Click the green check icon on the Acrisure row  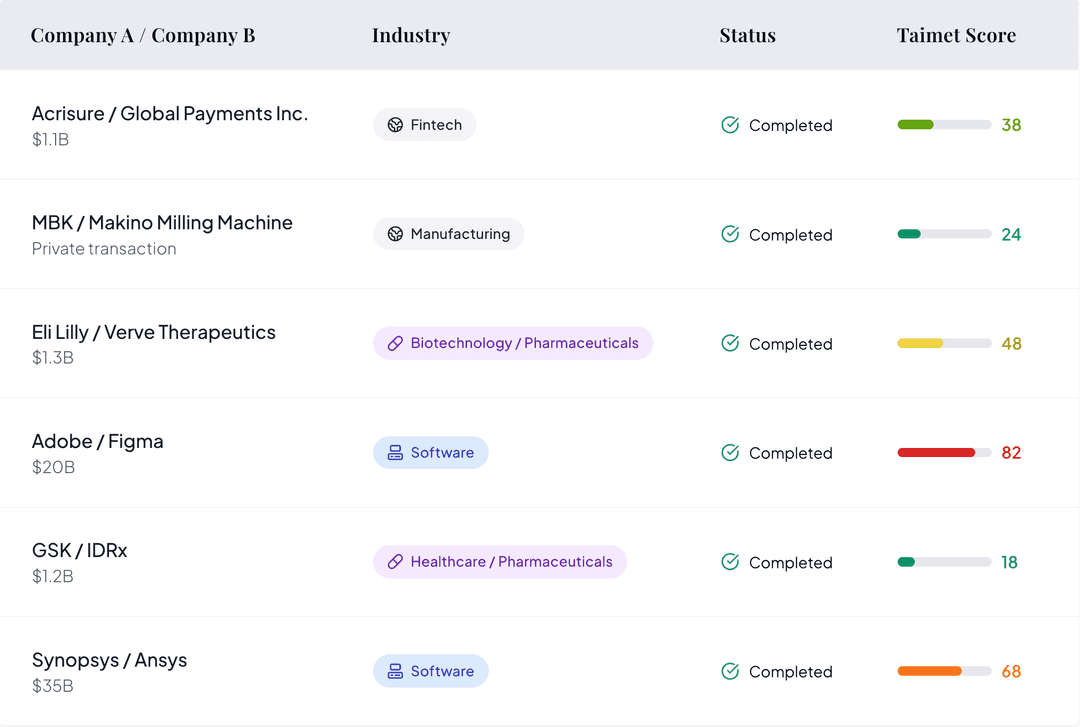click(729, 125)
